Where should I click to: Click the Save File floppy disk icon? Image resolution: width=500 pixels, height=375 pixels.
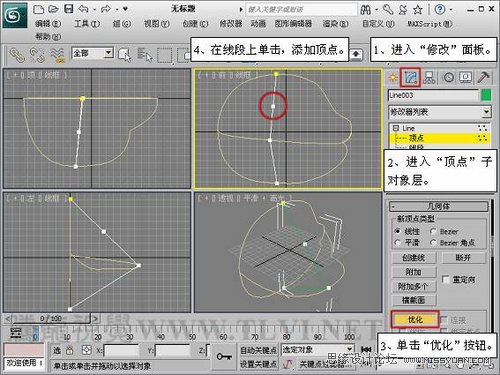(x=69, y=9)
